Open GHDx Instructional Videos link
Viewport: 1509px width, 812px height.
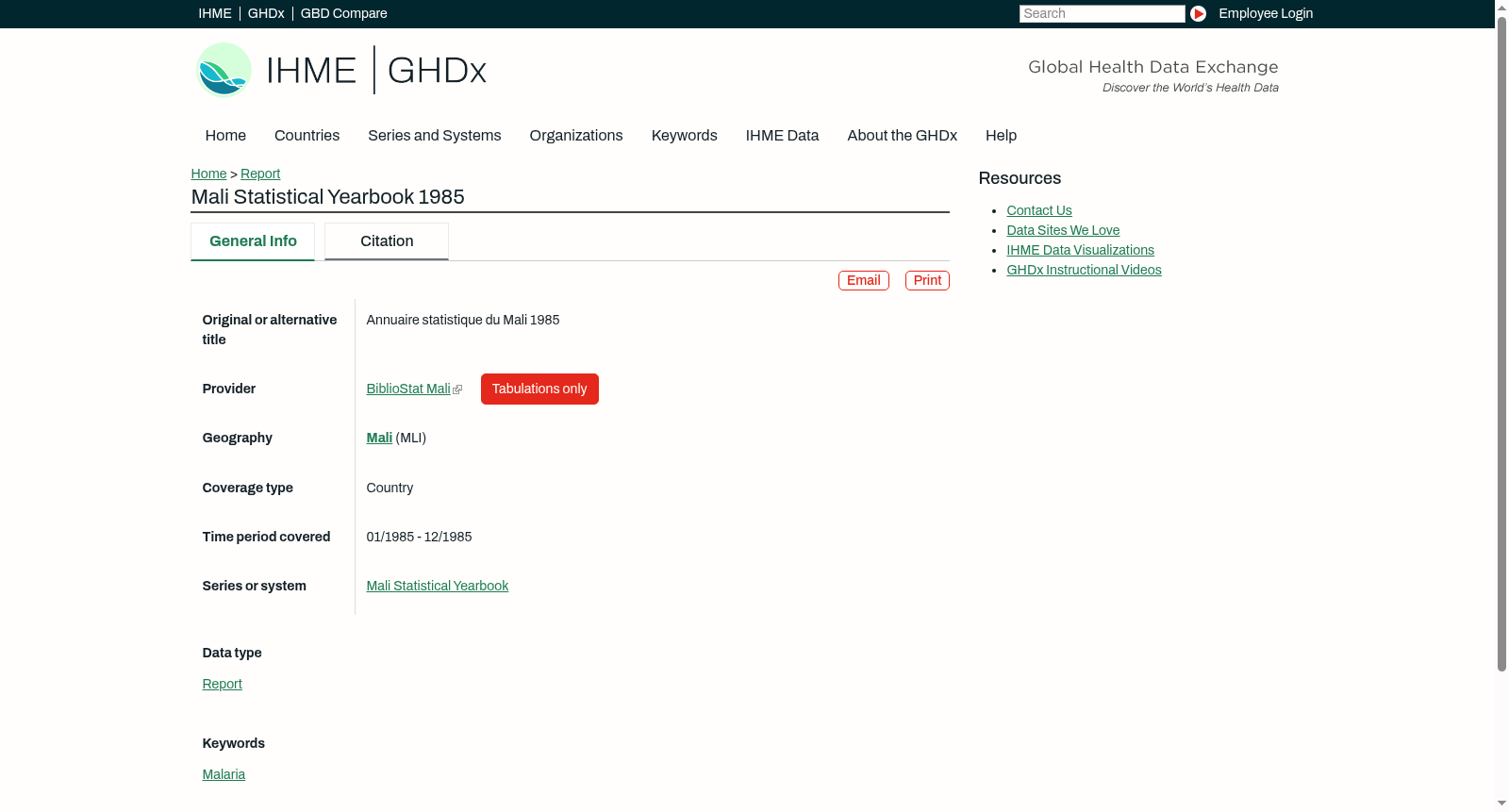point(1084,271)
